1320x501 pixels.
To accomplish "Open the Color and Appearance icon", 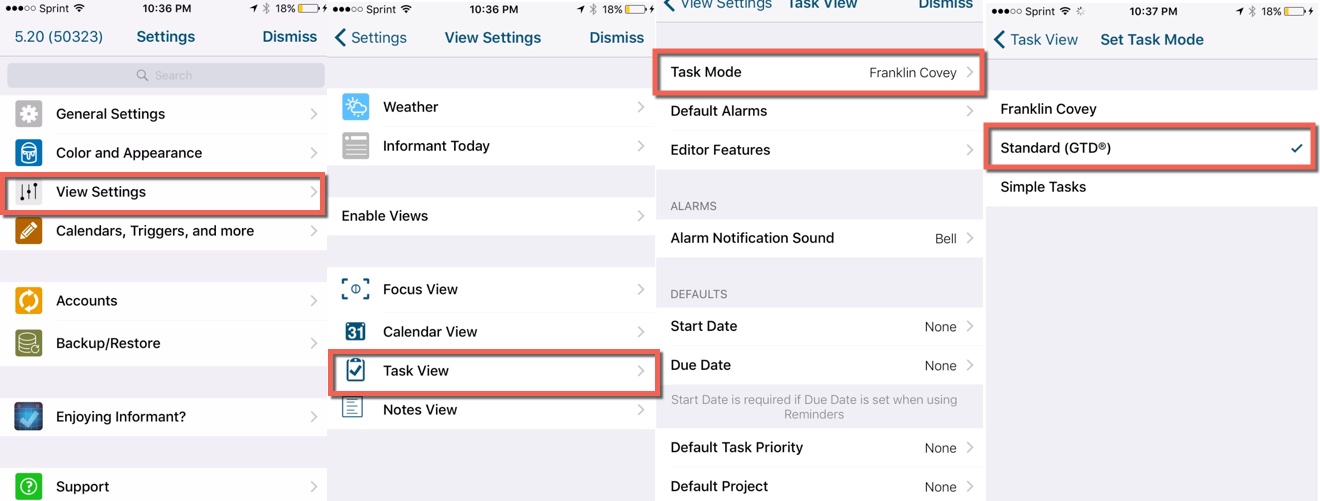I will [29, 153].
